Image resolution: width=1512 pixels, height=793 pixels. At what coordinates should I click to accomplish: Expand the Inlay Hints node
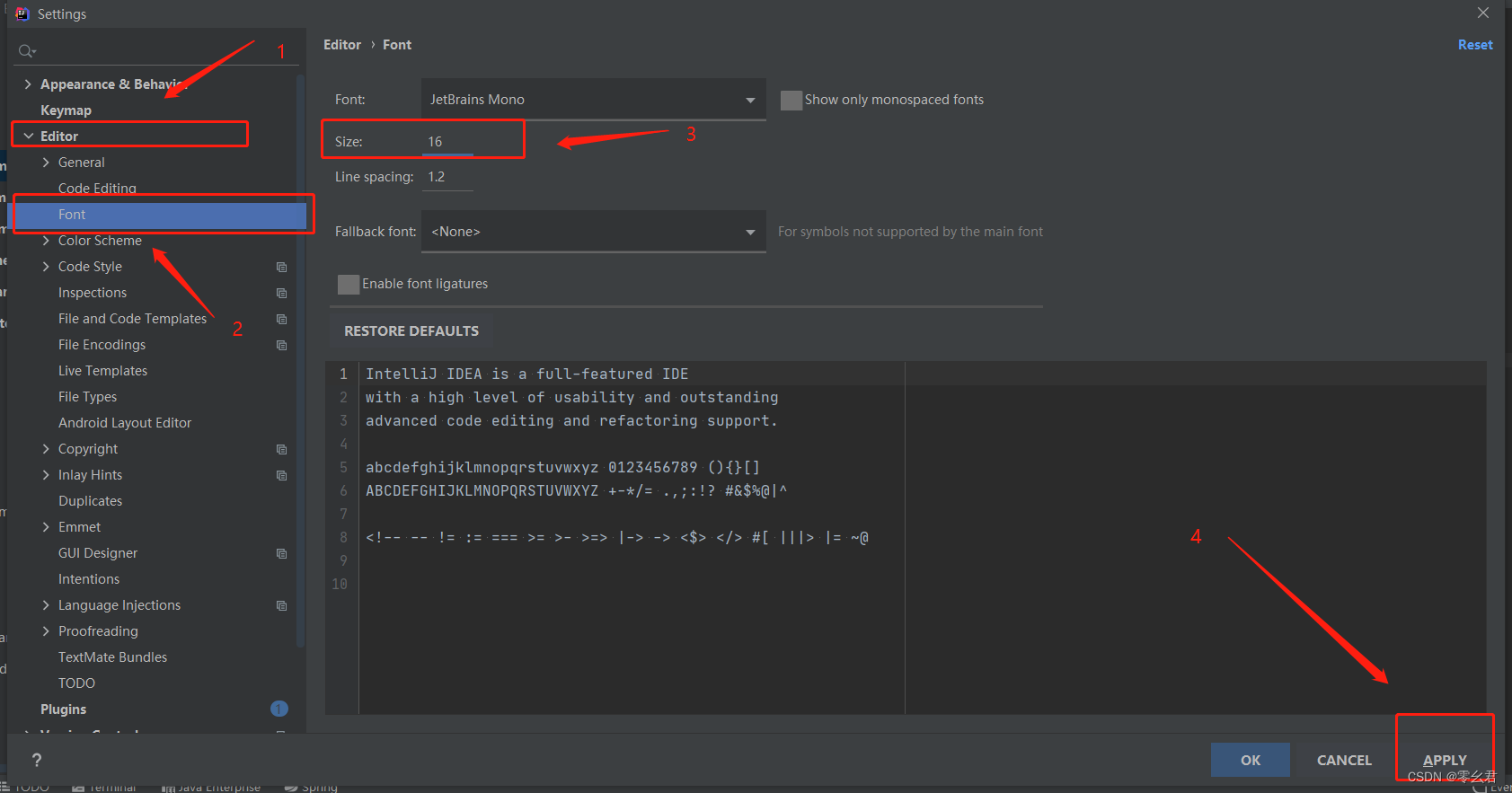(x=46, y=475)
